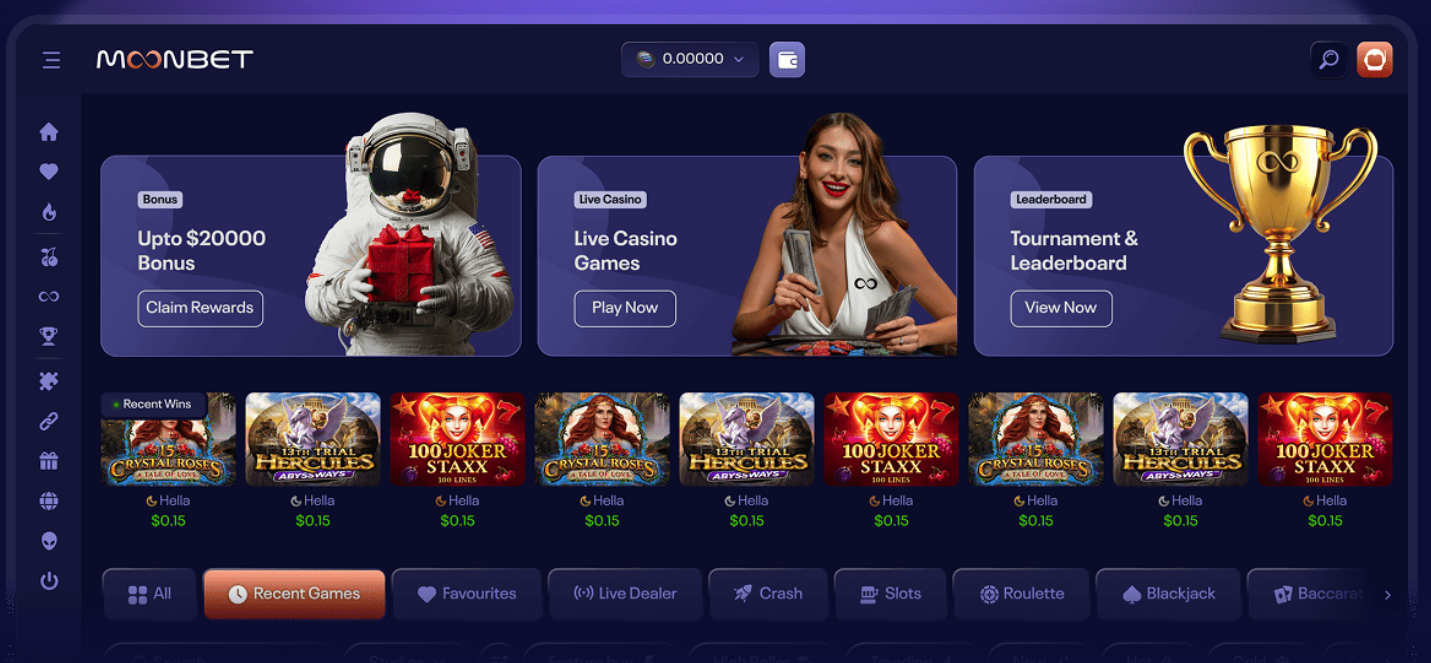Select the flame hot games icon
The height and width of the screenshot is (663, 1431).
click(x=49, y=212)
